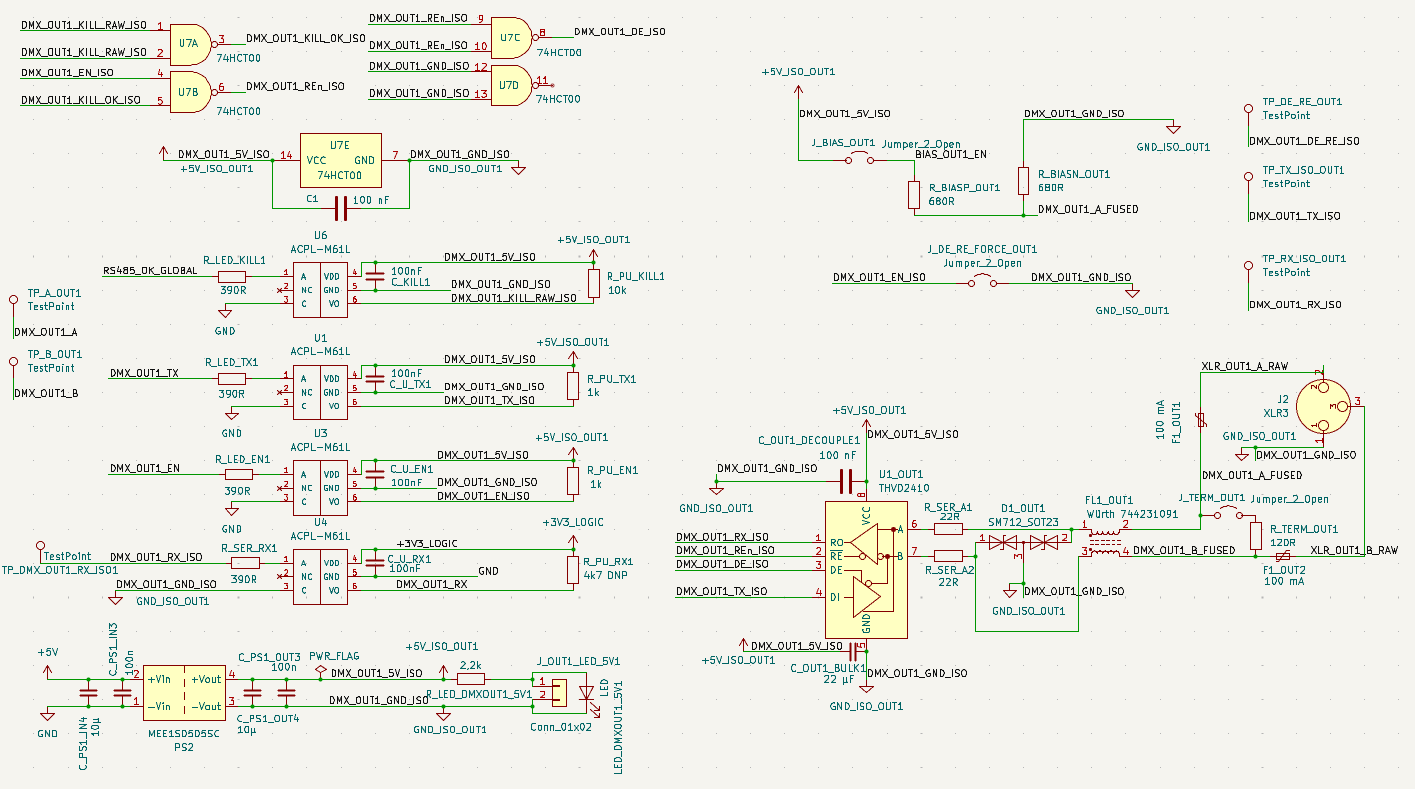Select fuse F1_OUT1 symbol
1415x789 pixels.
pyautogui.click(x=1201, y=422)
